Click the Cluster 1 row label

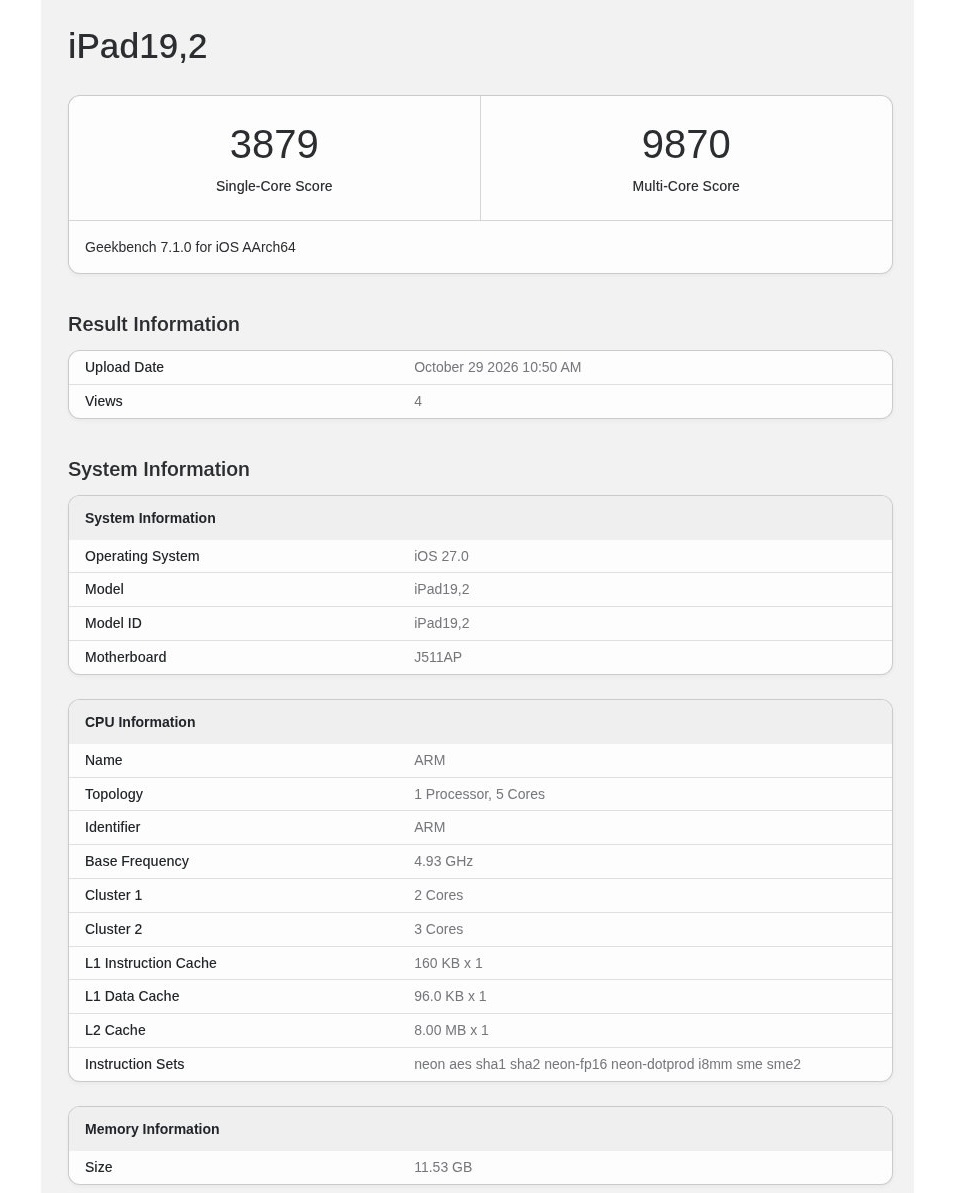tap(113, 896)
